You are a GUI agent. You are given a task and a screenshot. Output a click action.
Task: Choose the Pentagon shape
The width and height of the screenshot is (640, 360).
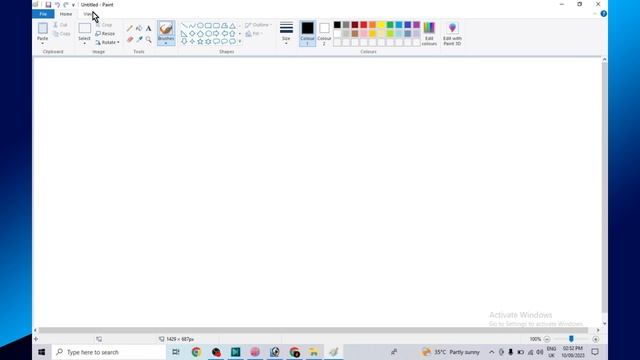(200, 33)
